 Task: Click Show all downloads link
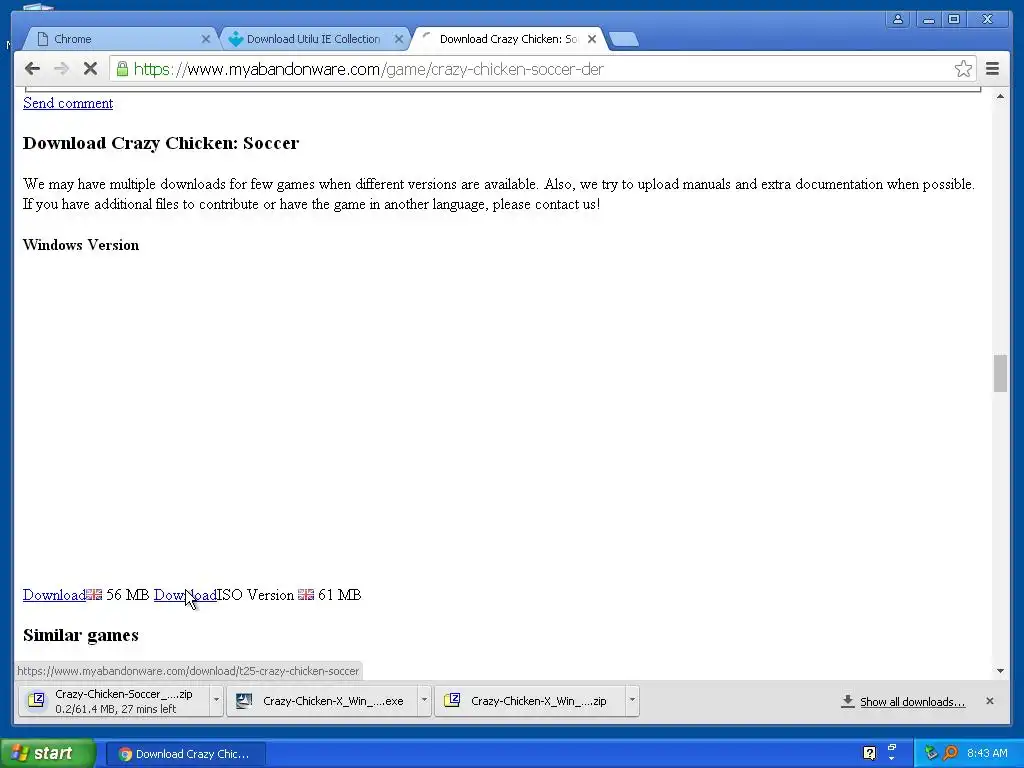[x=912, y=701]
